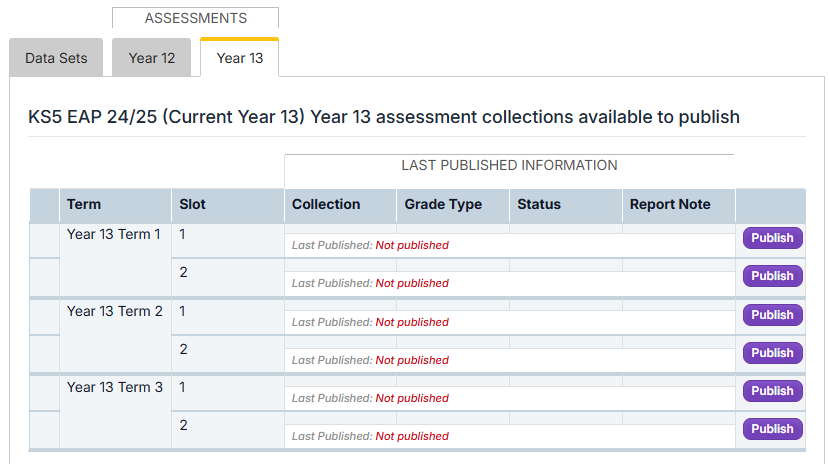
Task: Click the Slot column header
Action: click(x=192, y=204)
